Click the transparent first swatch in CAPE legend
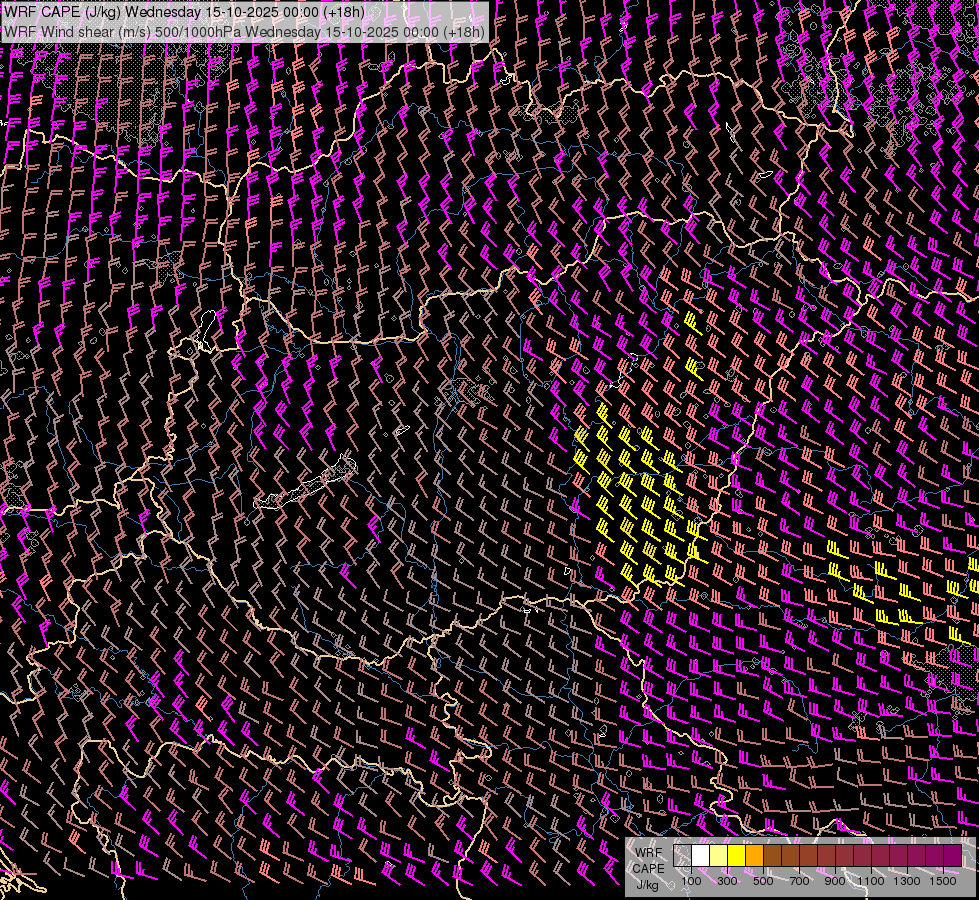Screen dimensions: 979x900 click(x=682, y=856)
